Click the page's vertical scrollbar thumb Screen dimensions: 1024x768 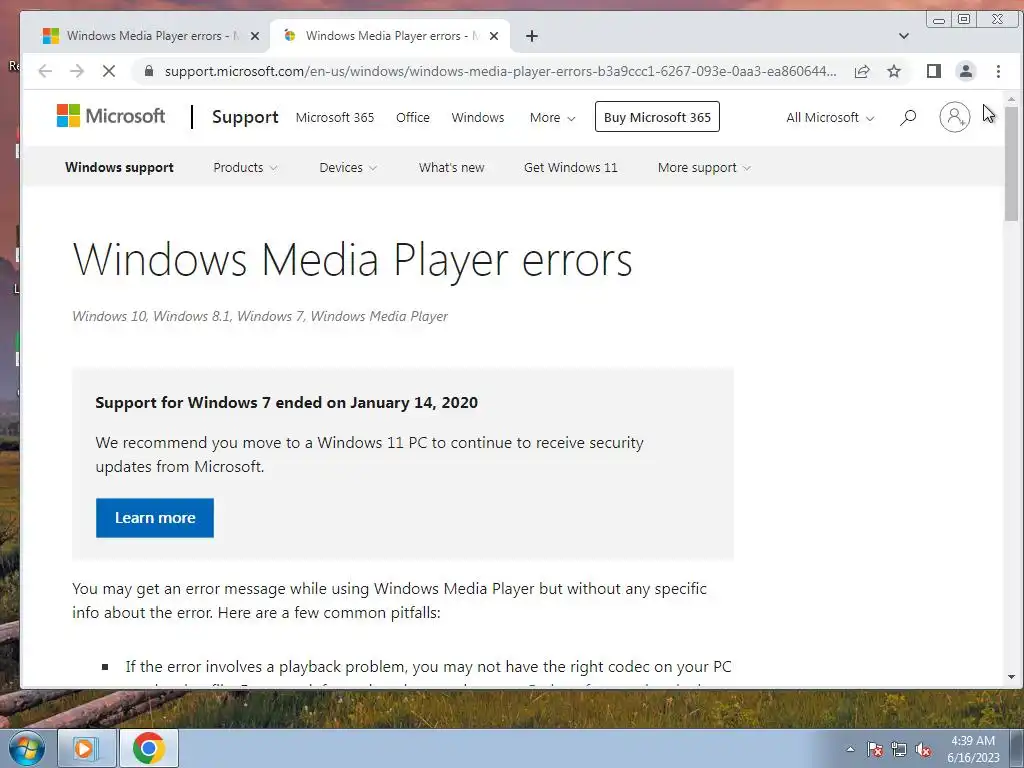point(1011,163)
